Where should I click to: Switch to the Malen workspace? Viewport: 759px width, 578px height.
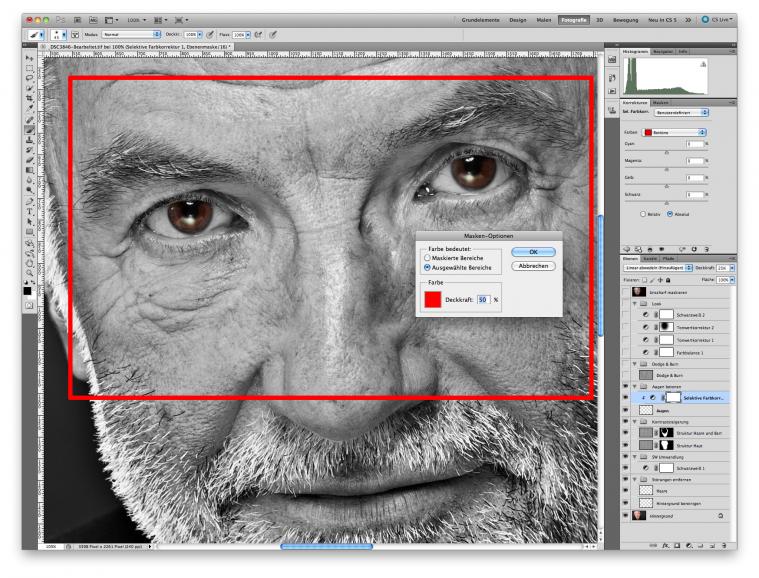[544, 20]
